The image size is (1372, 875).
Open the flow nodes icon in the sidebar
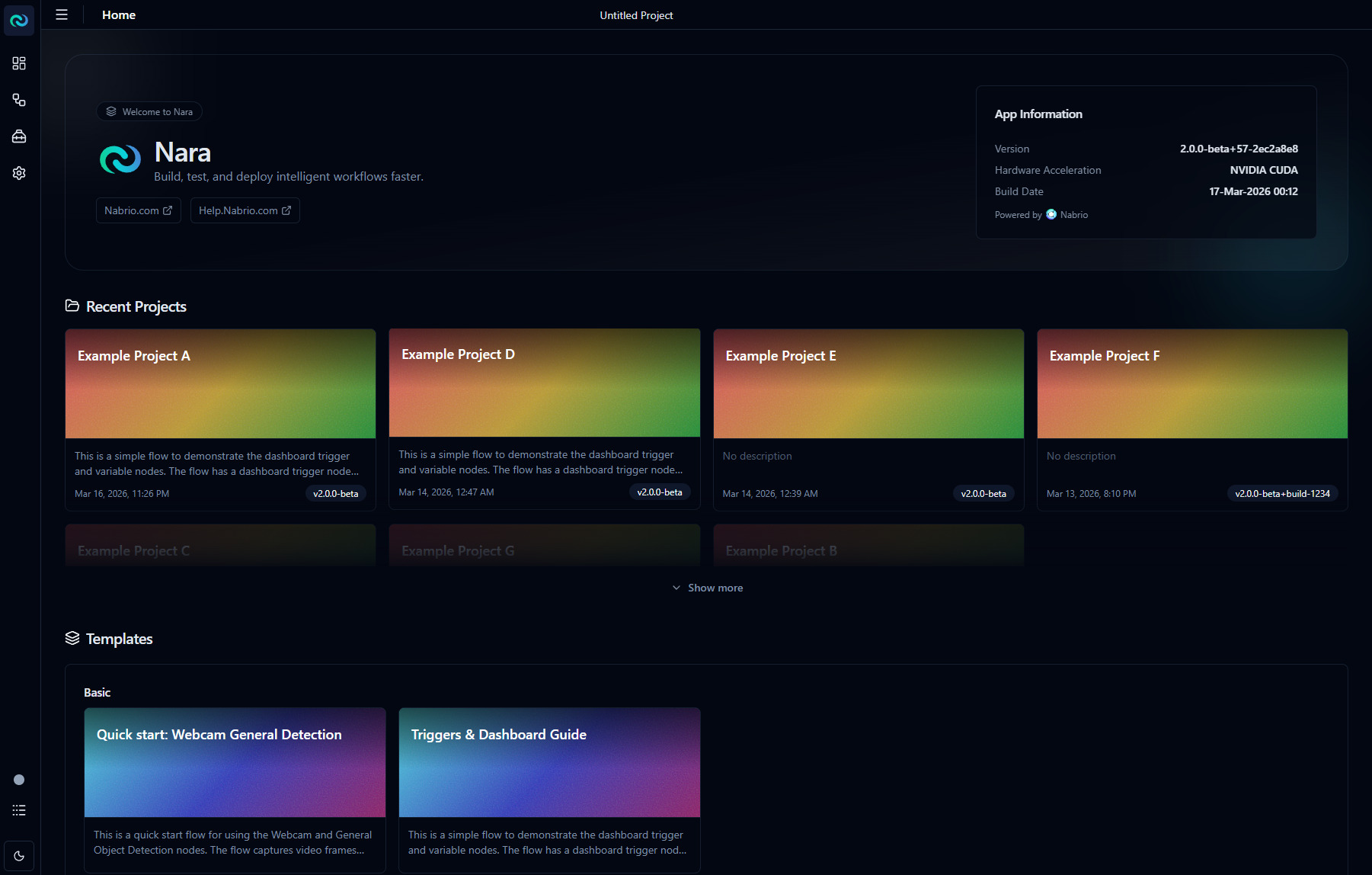coord(19,100)
